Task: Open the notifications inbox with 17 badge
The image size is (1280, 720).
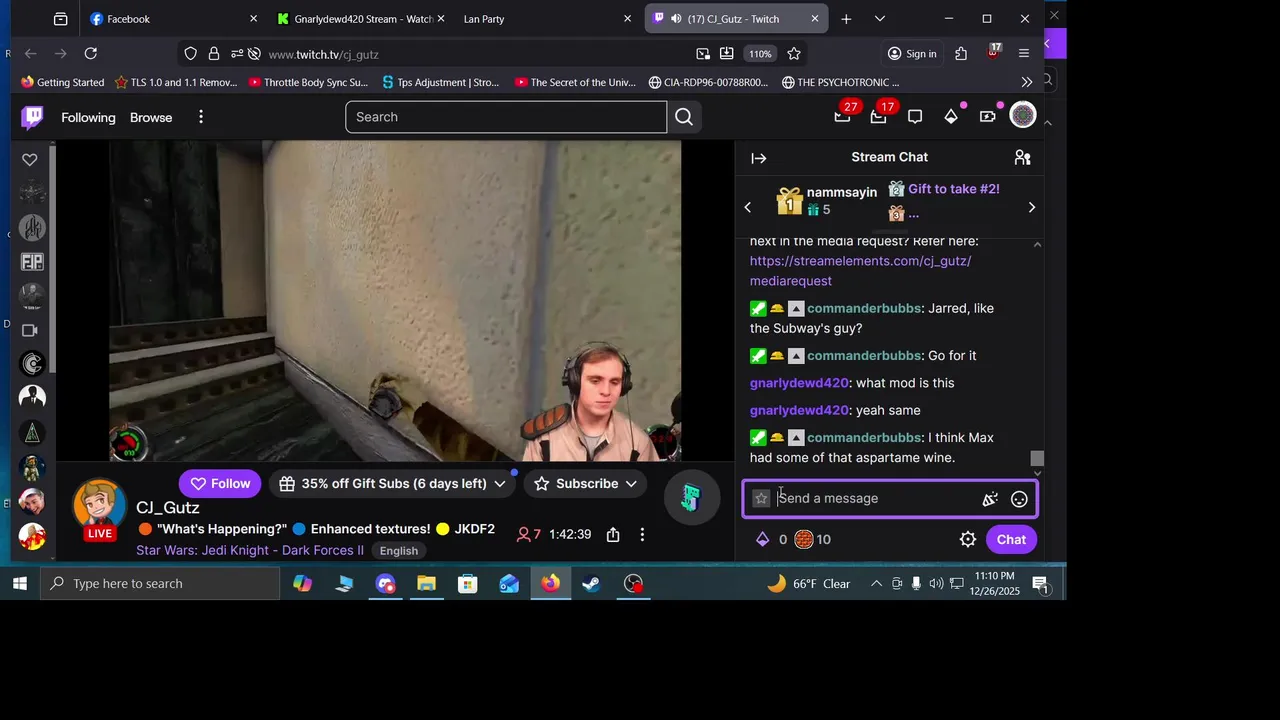Action: [878, 117]
